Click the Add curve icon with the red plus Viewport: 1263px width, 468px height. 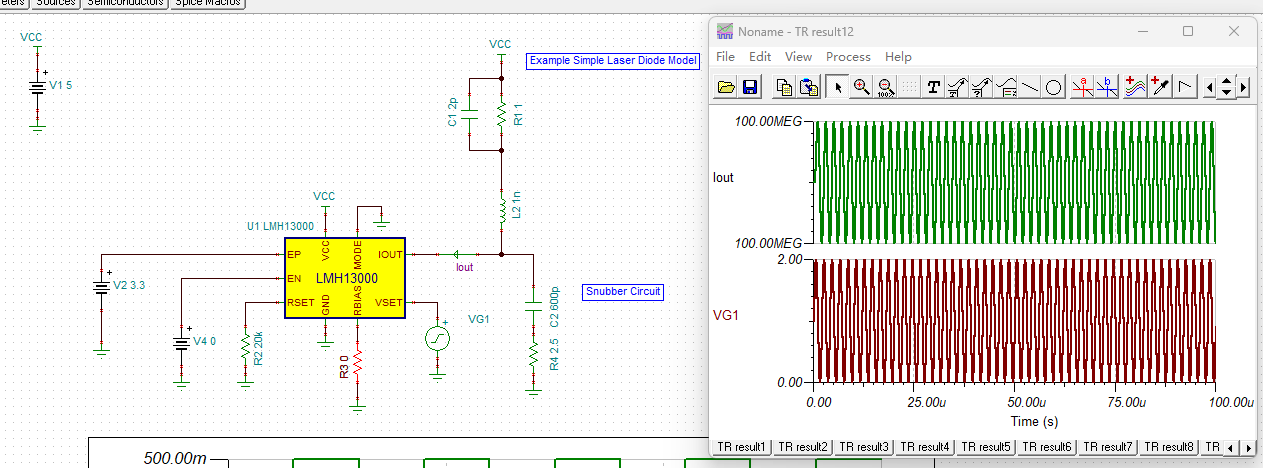click(x=1135, y=87)
